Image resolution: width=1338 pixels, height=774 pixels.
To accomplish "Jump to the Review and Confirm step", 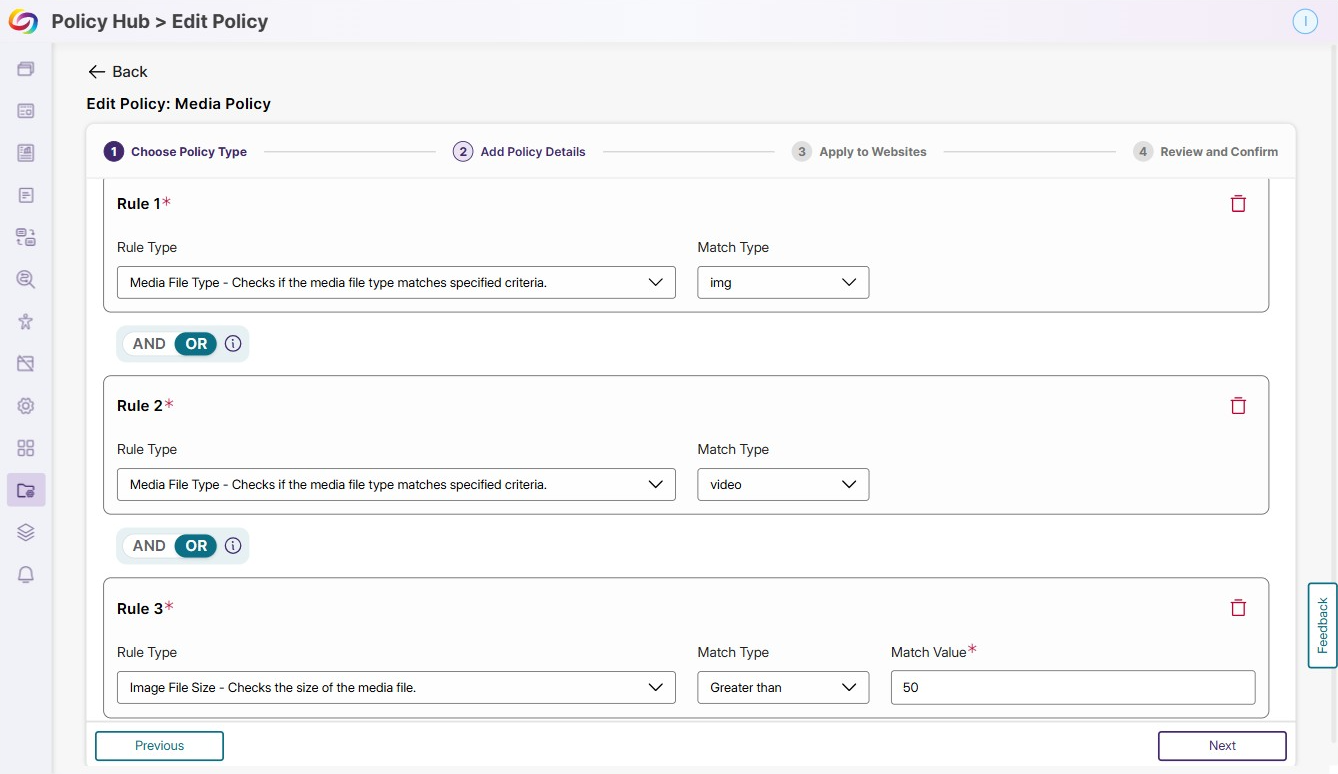I will (x=1206, y=152).
